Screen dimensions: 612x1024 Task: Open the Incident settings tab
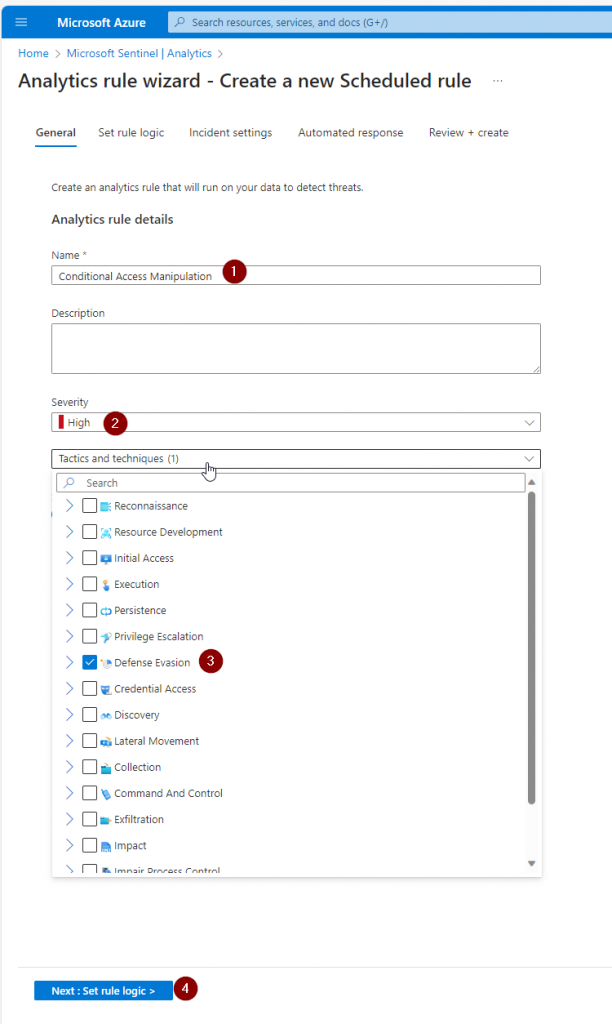tap(230, 132)
